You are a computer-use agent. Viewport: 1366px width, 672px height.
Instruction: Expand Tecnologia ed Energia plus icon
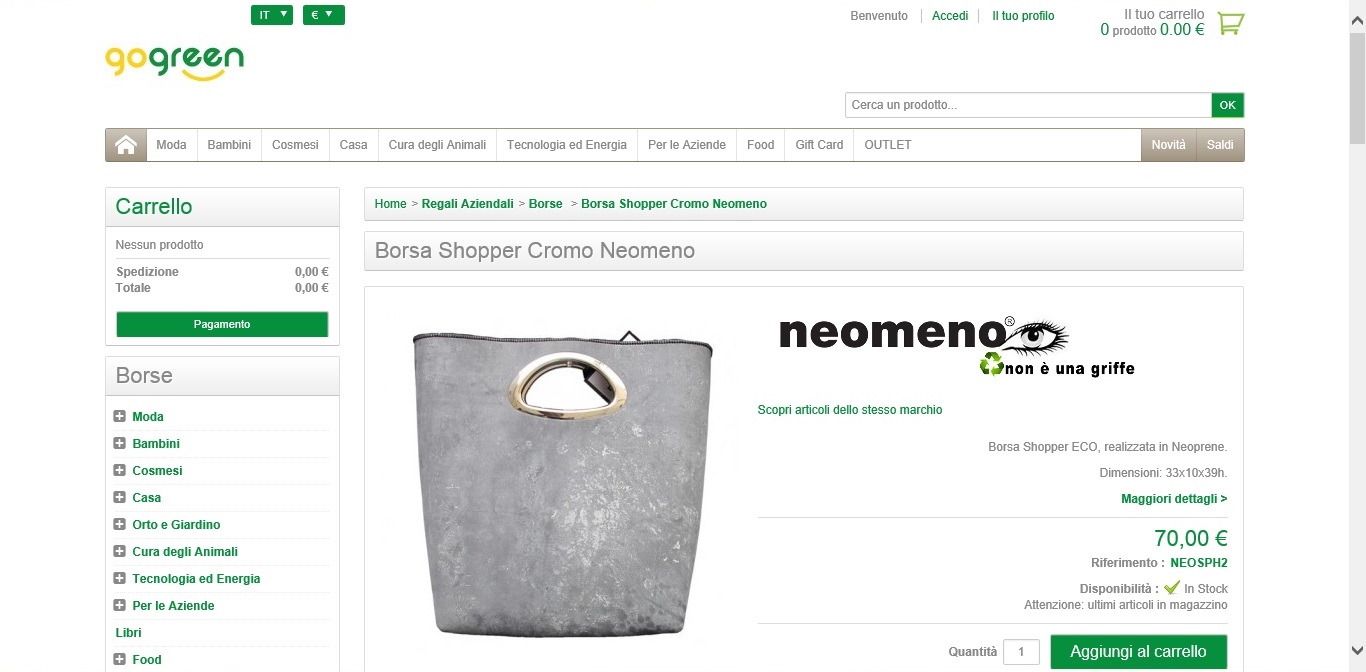[120, 578]
